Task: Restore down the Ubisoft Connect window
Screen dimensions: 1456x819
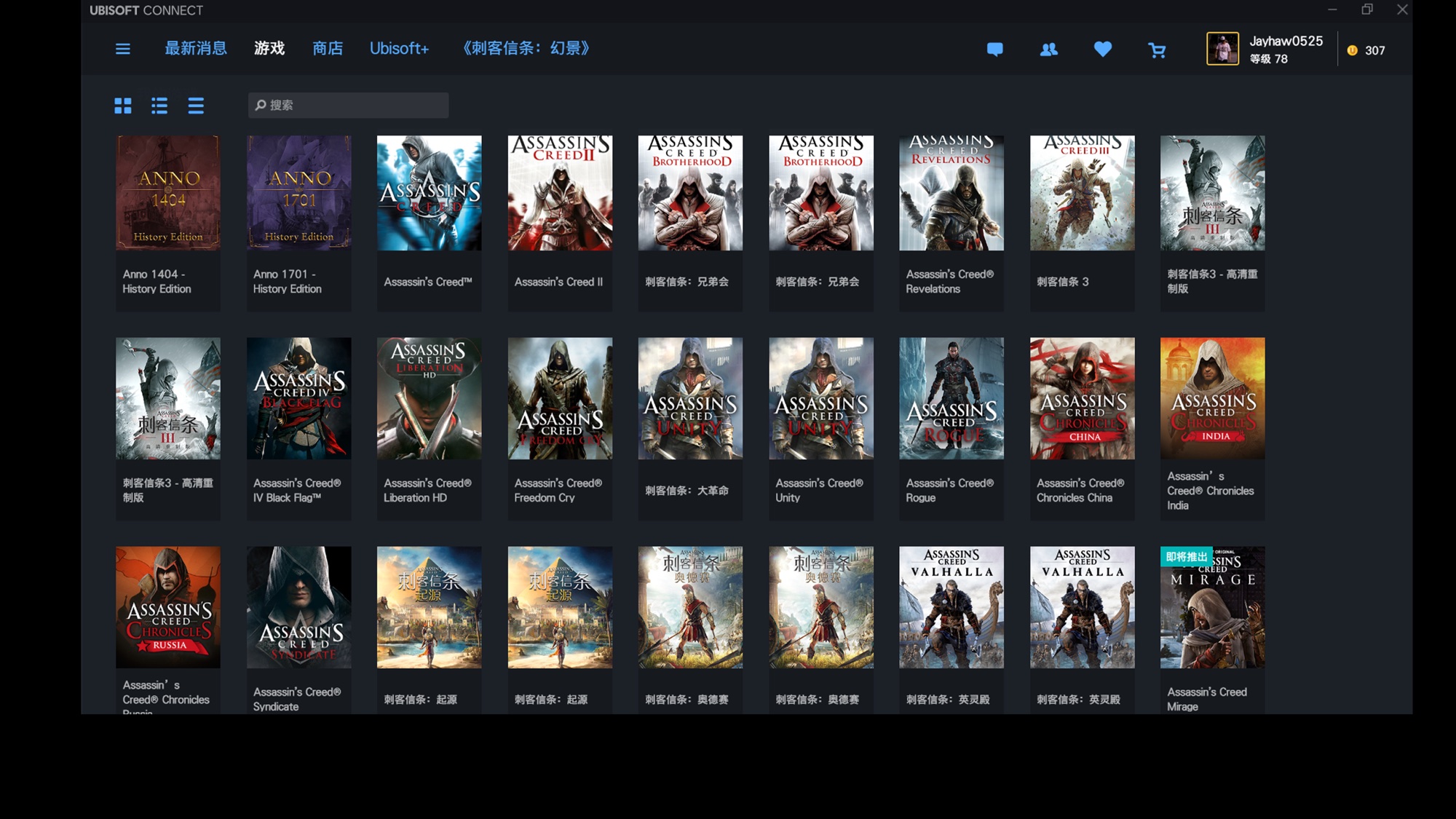Action: 1367,9
